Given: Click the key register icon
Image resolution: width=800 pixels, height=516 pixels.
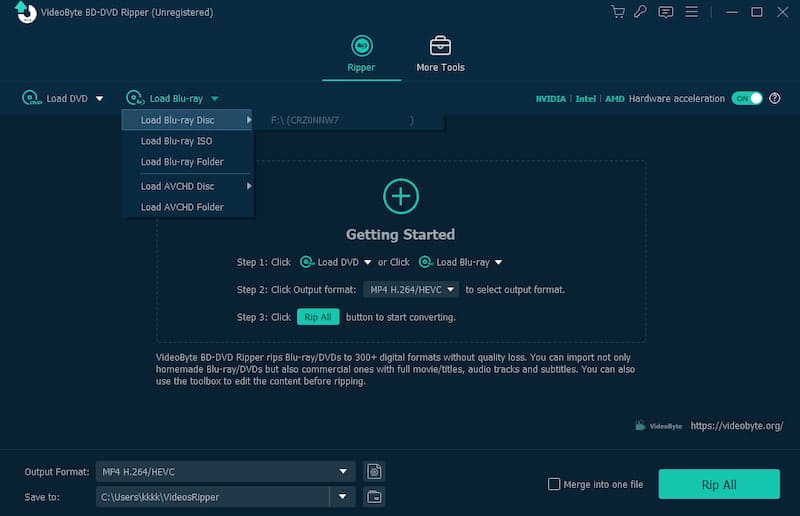Looking at the screenshot, I should (x=641, y=12).
